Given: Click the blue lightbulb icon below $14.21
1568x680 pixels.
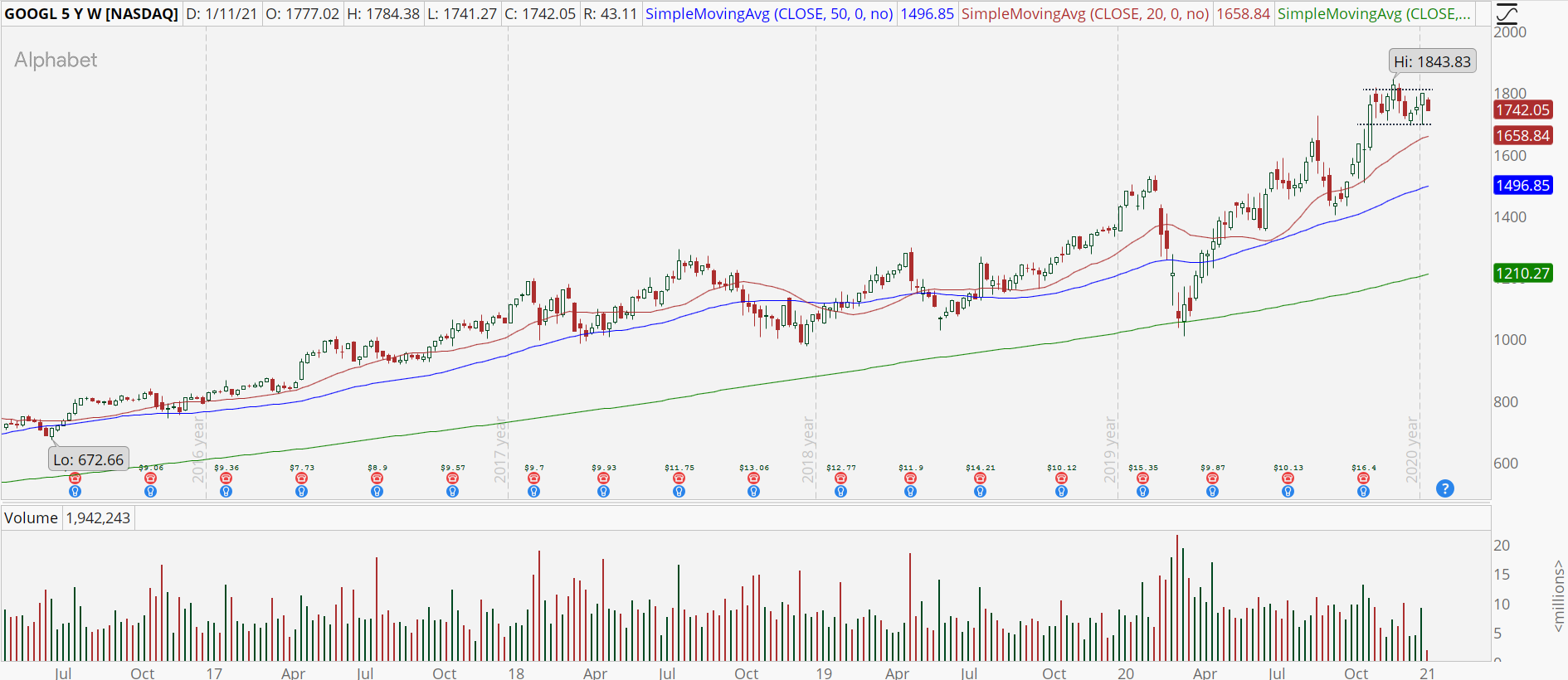Looking at the screenshot, I should pyautogui.click(x=980, y=491).
